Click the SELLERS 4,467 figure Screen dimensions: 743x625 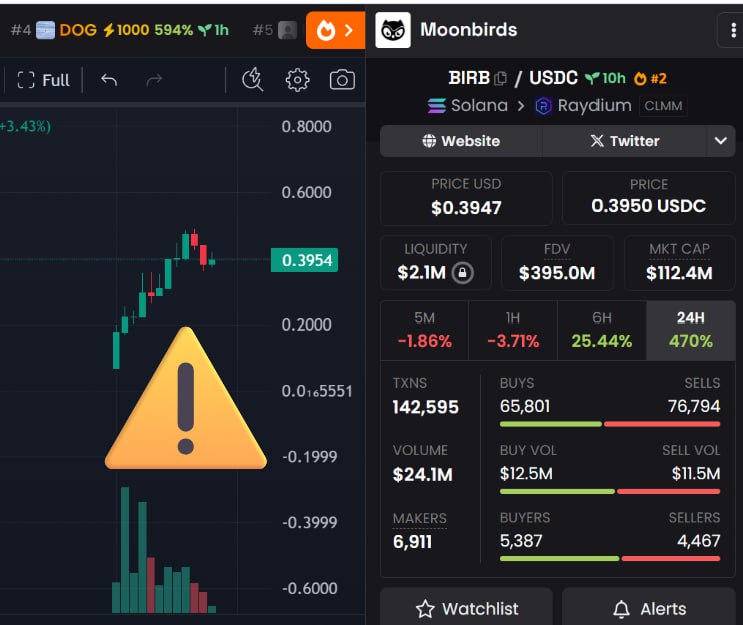(x=698, y=541)
